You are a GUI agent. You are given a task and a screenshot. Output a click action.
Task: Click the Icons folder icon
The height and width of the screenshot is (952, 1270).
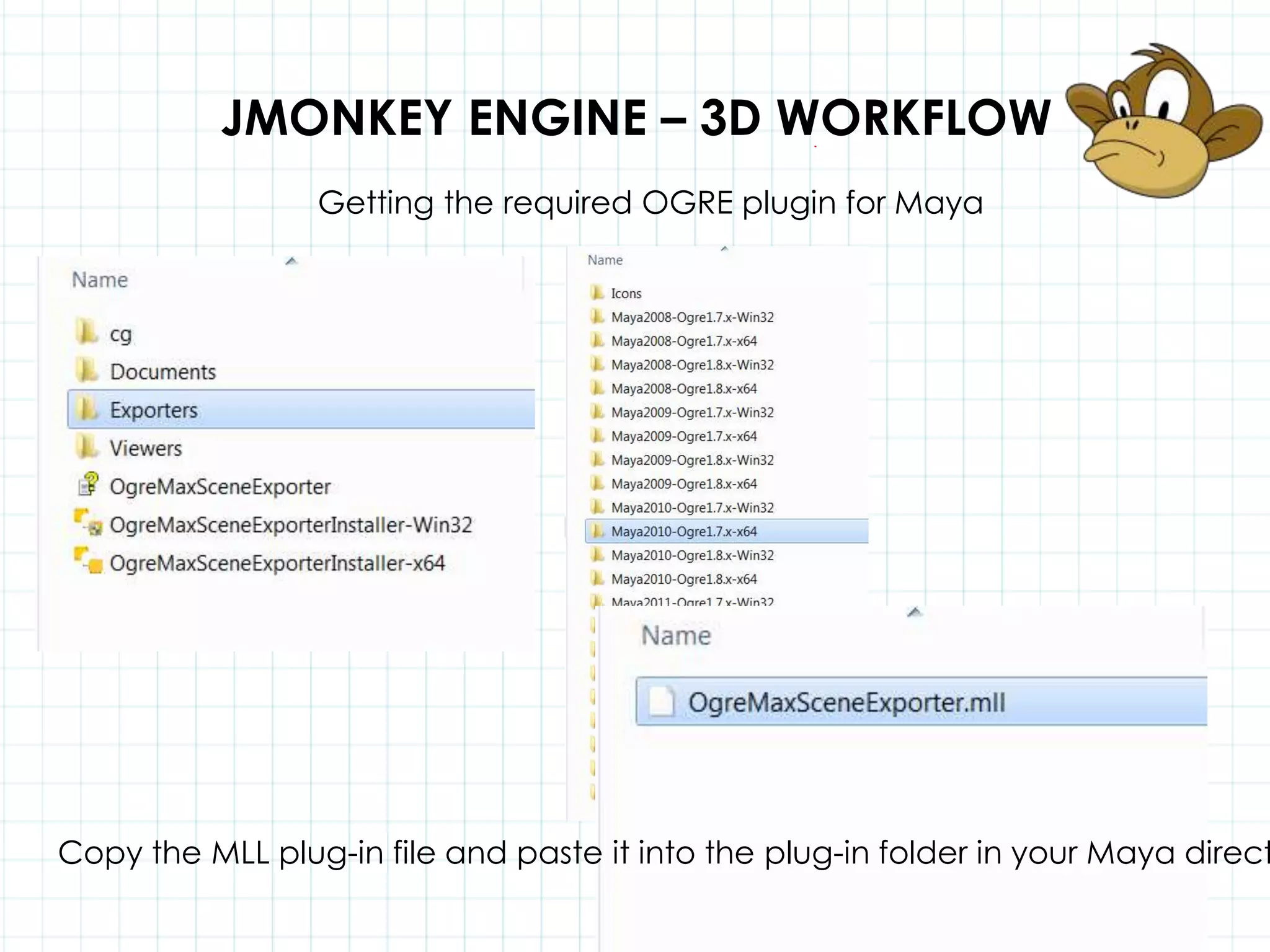click(x=597, y=293)
